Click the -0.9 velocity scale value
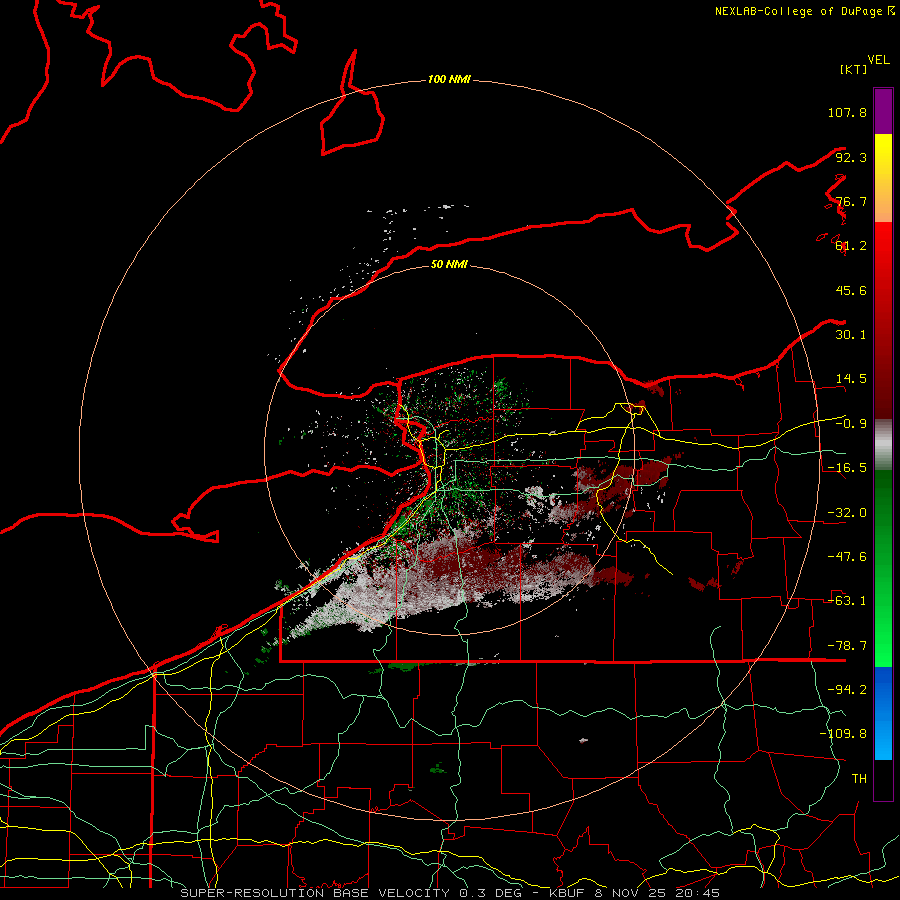The height and width of the screenshot is (900, 900). click(851, 424)
